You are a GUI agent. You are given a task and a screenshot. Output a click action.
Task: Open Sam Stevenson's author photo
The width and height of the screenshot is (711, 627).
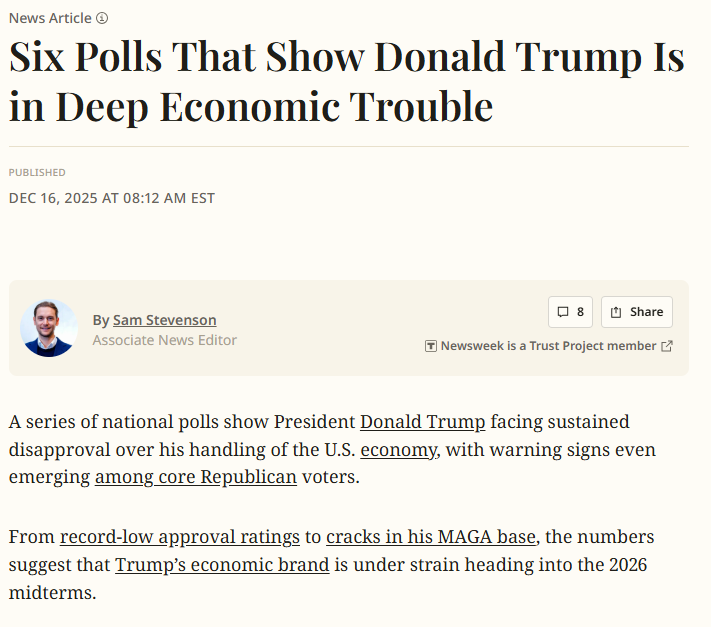48,328
